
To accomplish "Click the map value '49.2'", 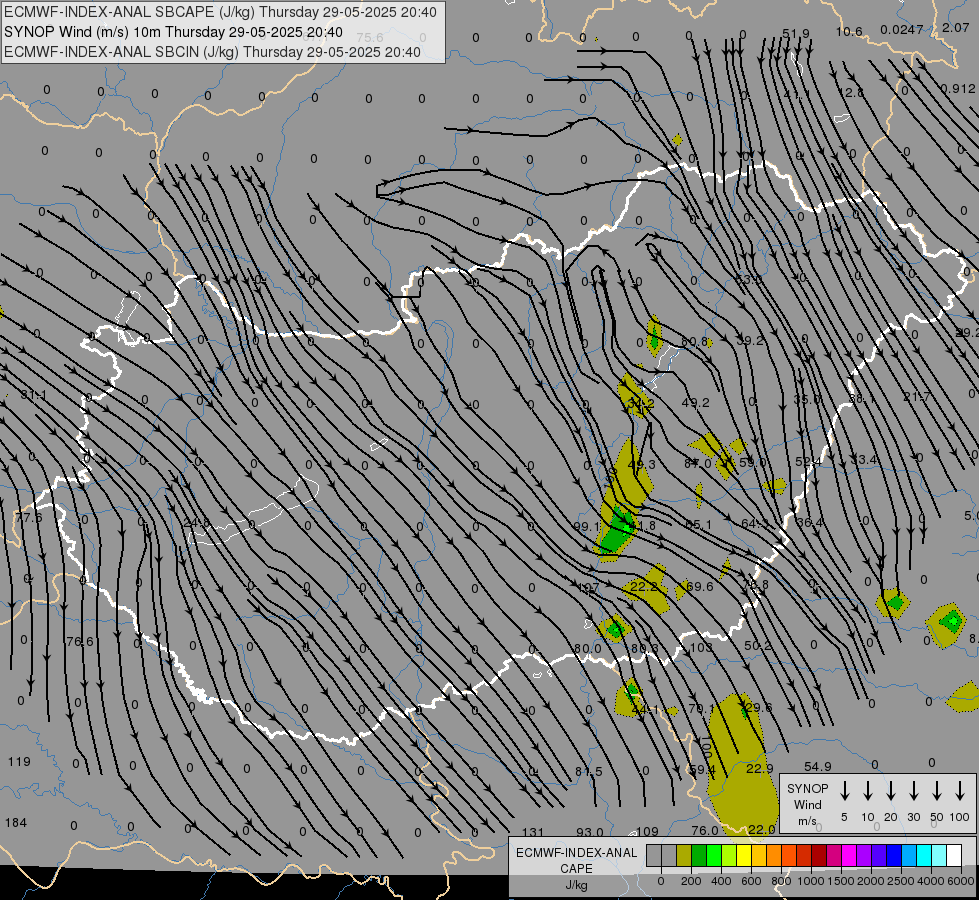I will pos(696,402).
